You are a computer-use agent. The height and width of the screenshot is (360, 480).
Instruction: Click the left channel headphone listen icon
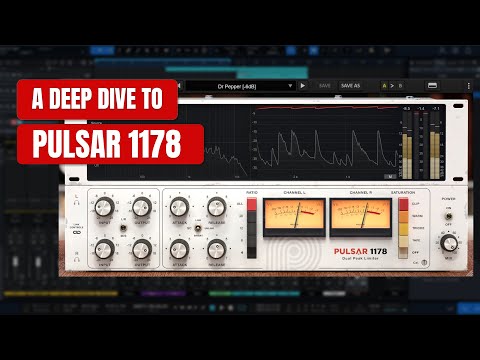[77, 203]
